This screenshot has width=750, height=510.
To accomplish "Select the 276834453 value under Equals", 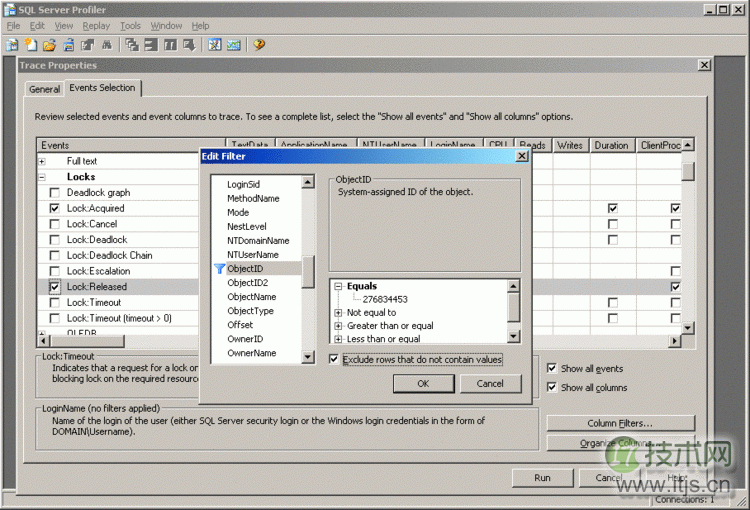I will coord(385,299).
